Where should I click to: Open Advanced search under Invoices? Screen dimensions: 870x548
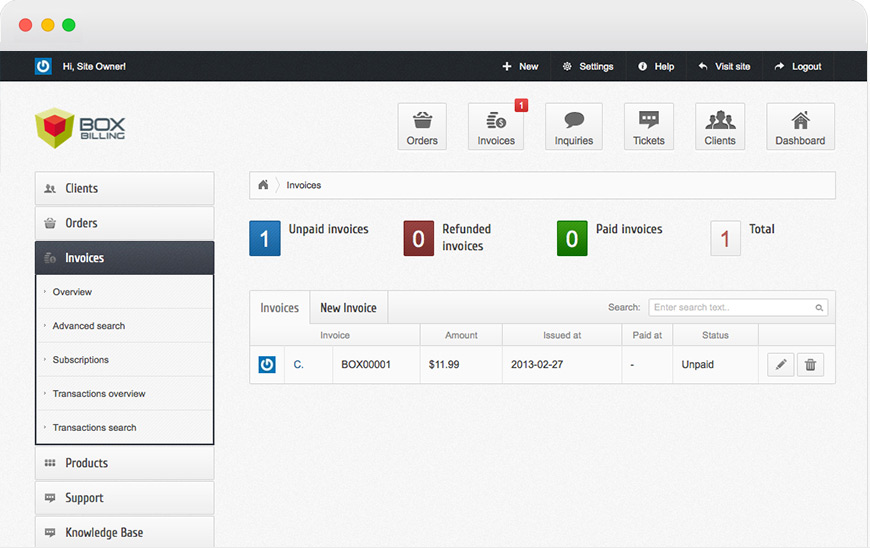click(x=124, y=326)
